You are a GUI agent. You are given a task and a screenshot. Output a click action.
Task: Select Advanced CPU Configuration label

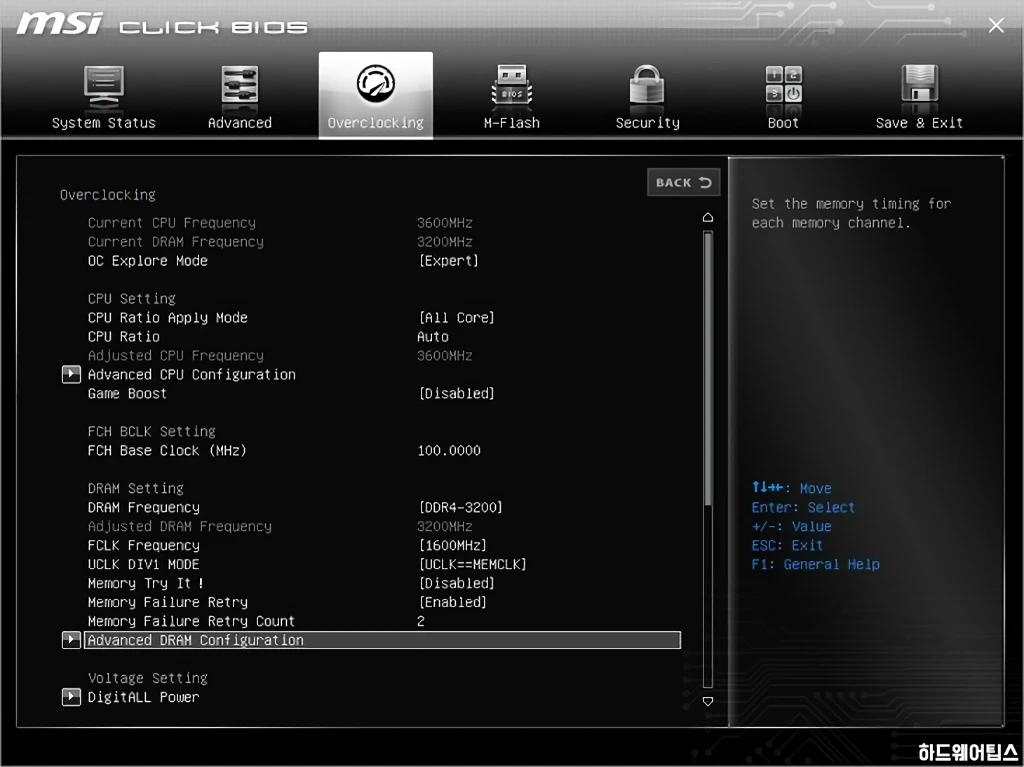pyautogui.click(x=192, y=374)
